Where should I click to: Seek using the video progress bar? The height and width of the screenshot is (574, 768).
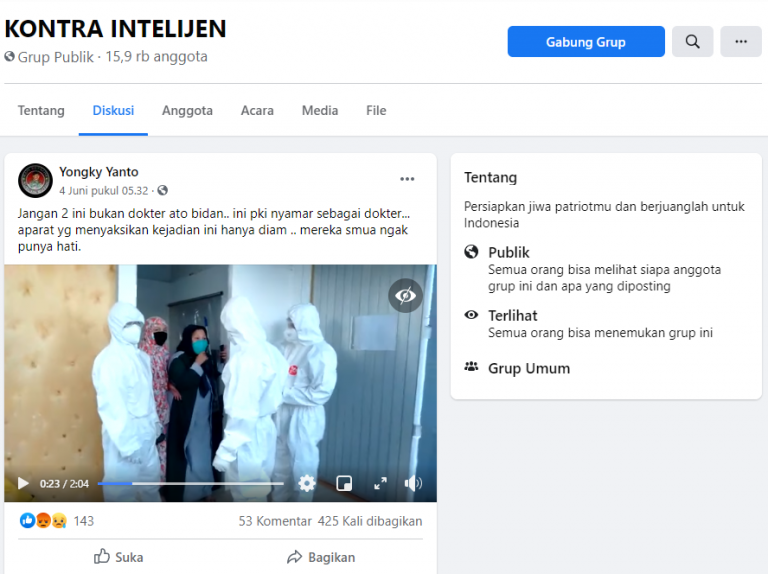pos(191,483)
